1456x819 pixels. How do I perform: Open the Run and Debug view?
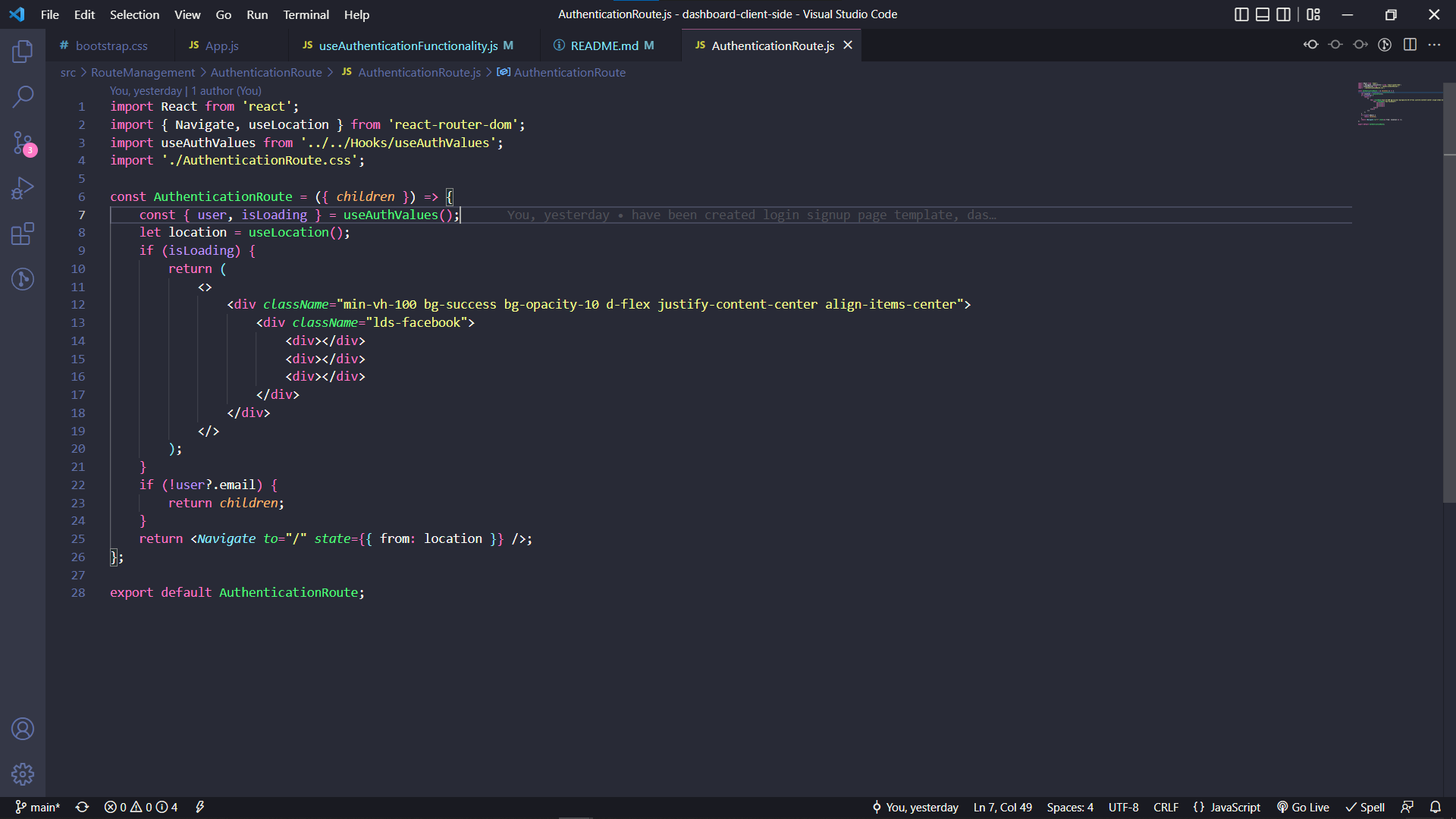tap(23, 187)
